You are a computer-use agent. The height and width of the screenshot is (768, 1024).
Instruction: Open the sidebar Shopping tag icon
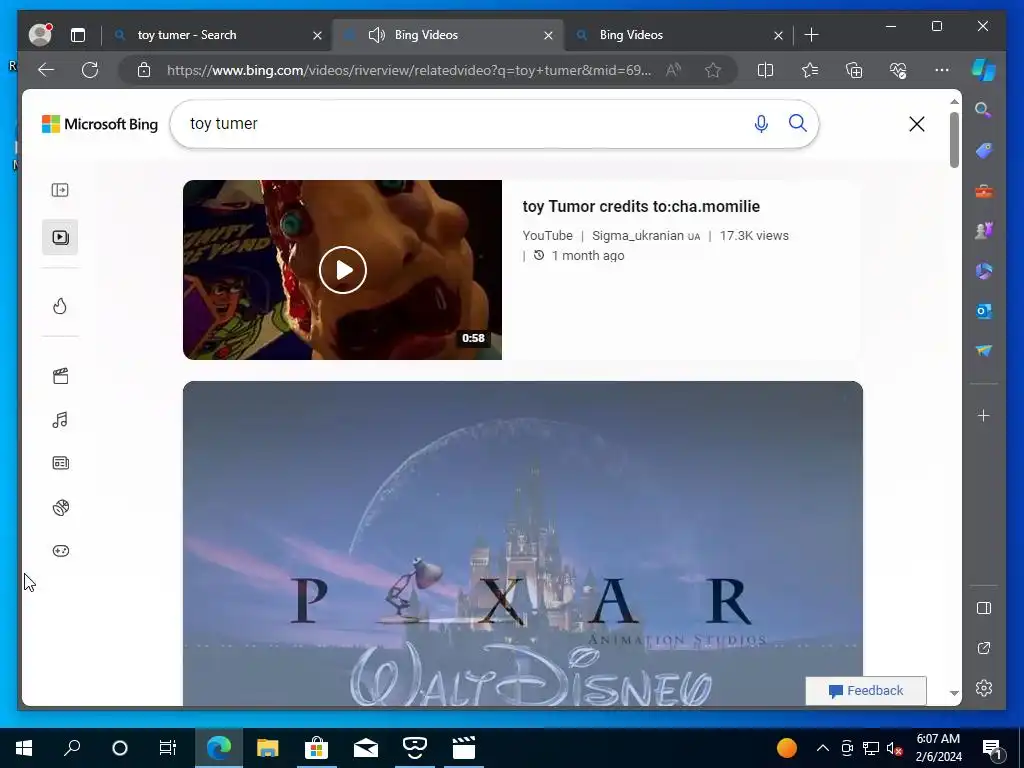point(984,151)
